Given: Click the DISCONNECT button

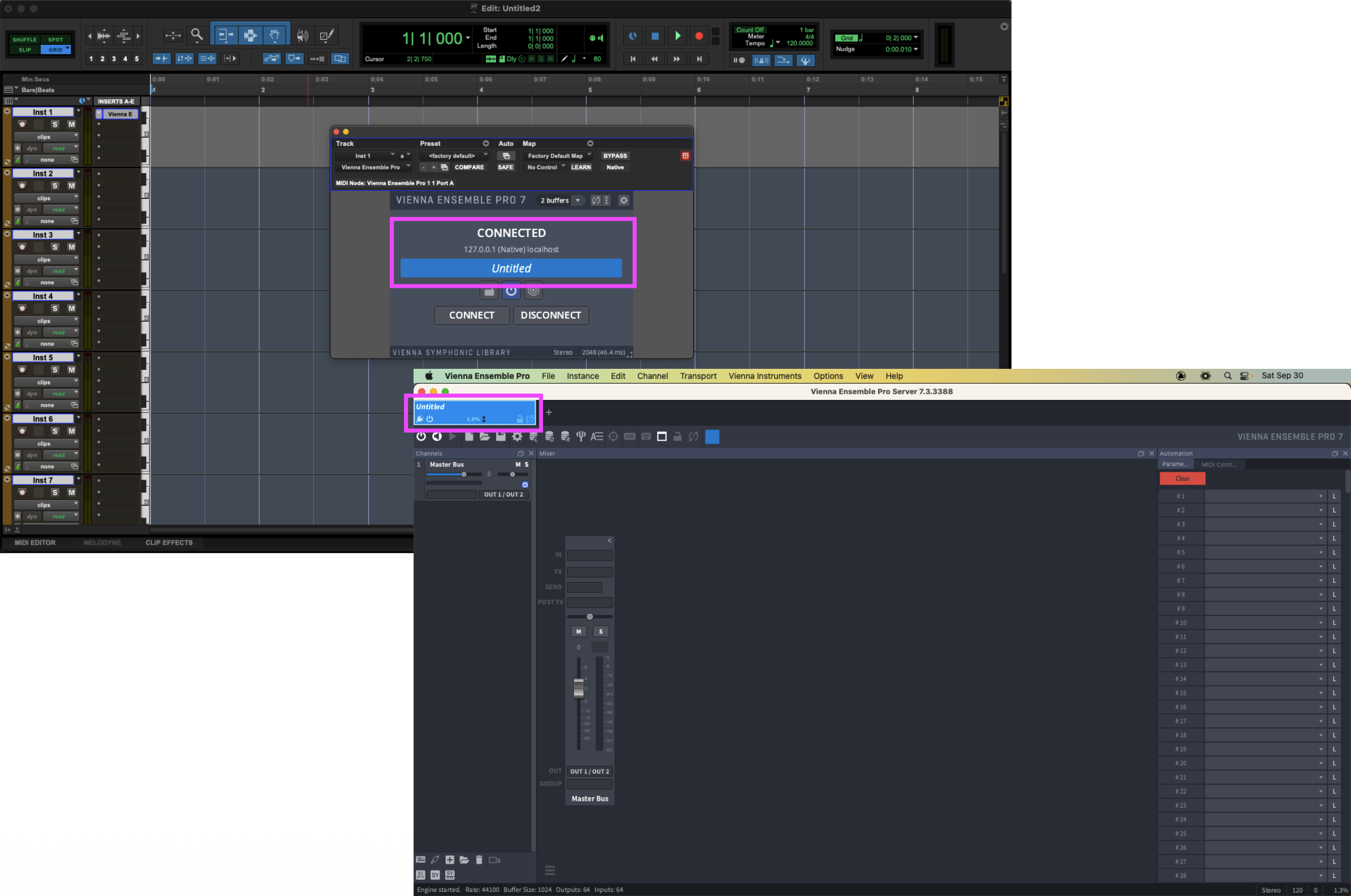Looking at the screenshot, I should point(551,316).
